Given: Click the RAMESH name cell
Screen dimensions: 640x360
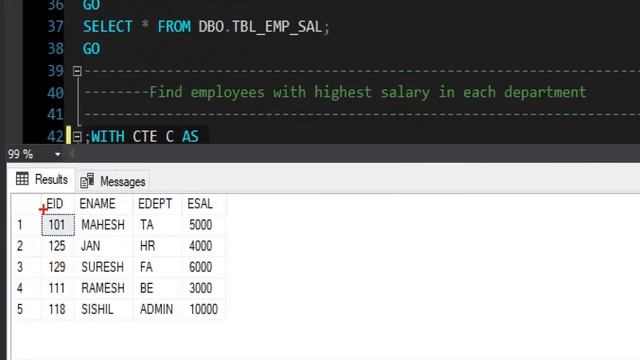Looking at the screenshot, I should (x=104, y=288).
